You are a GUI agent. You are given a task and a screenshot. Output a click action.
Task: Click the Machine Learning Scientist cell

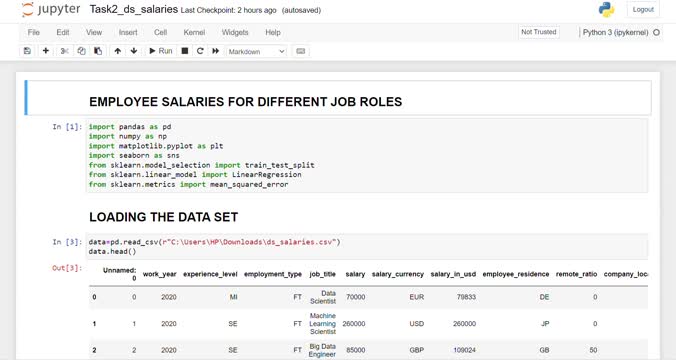pyautogui.click(x=322, y=324)
